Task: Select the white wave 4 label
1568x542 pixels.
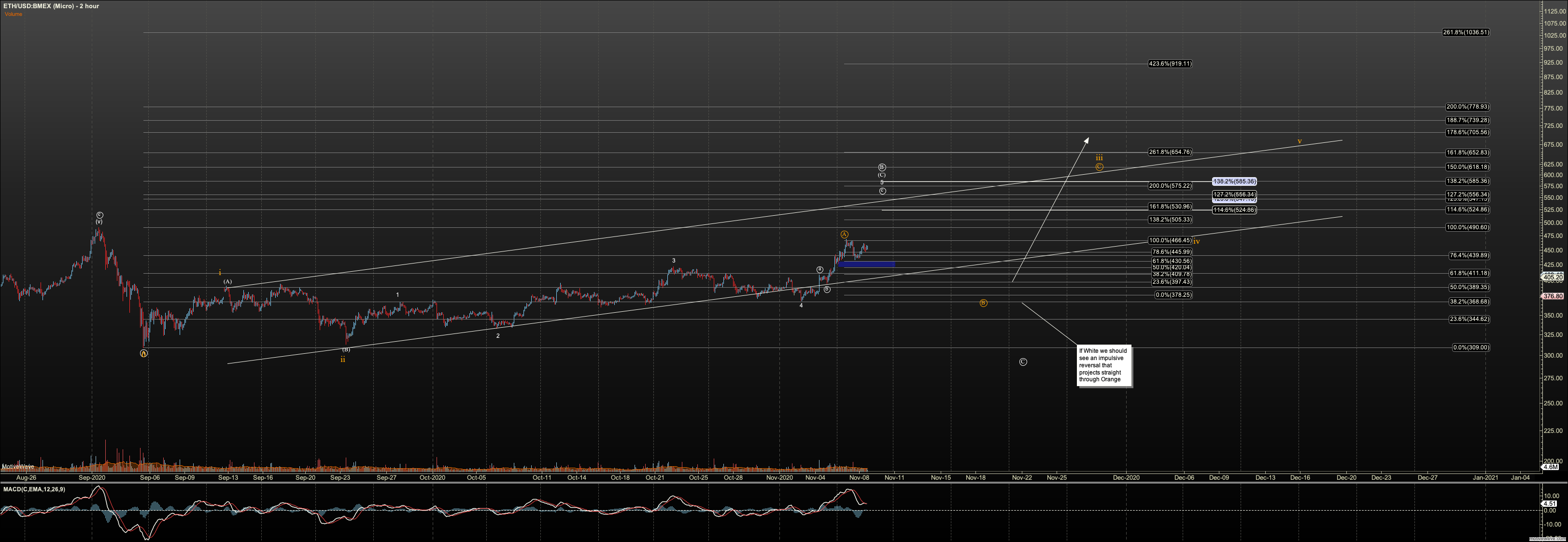Action: pos(801,306)
